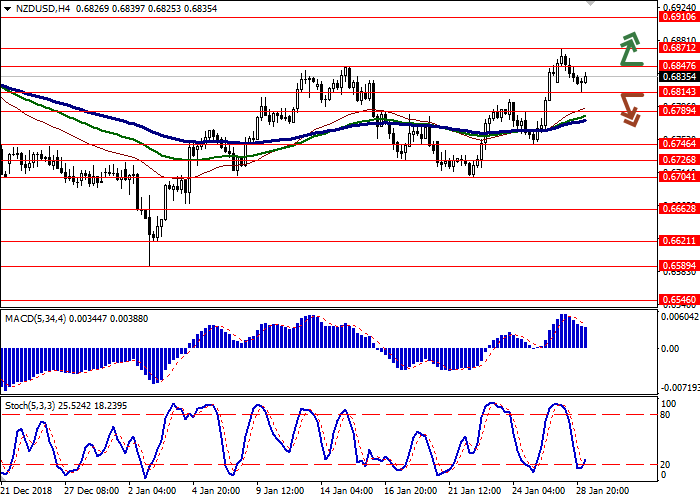Select the 0.65460 bottom price label

click(x=678, y=299)
